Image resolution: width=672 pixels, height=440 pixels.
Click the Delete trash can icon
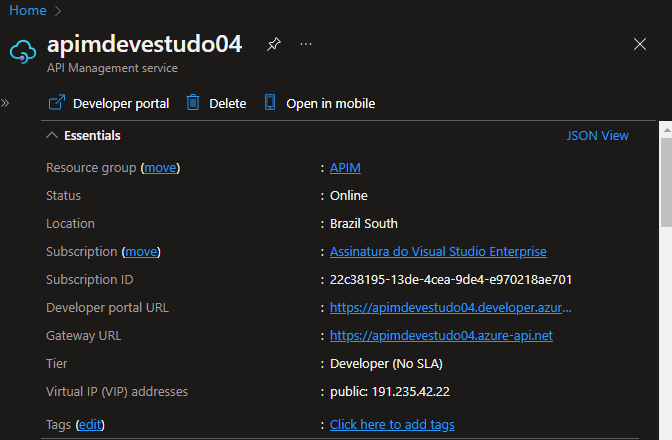click(x=193, y=103)
